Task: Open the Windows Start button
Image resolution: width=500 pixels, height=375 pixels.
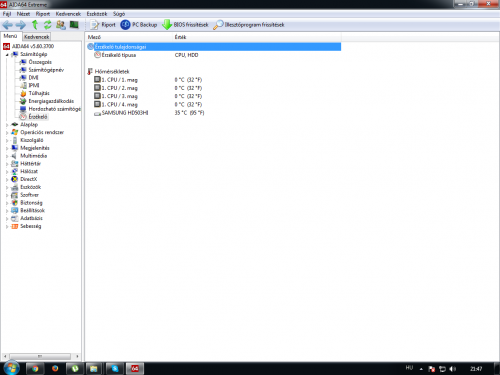Action: (11, 368)
